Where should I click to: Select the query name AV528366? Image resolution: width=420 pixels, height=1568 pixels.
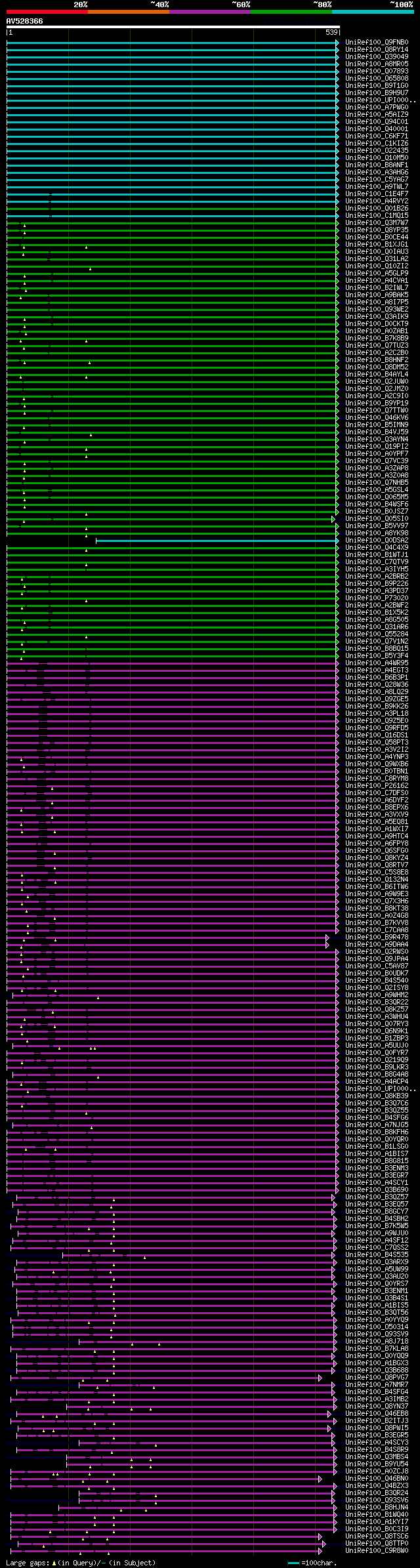click(25, 21)
